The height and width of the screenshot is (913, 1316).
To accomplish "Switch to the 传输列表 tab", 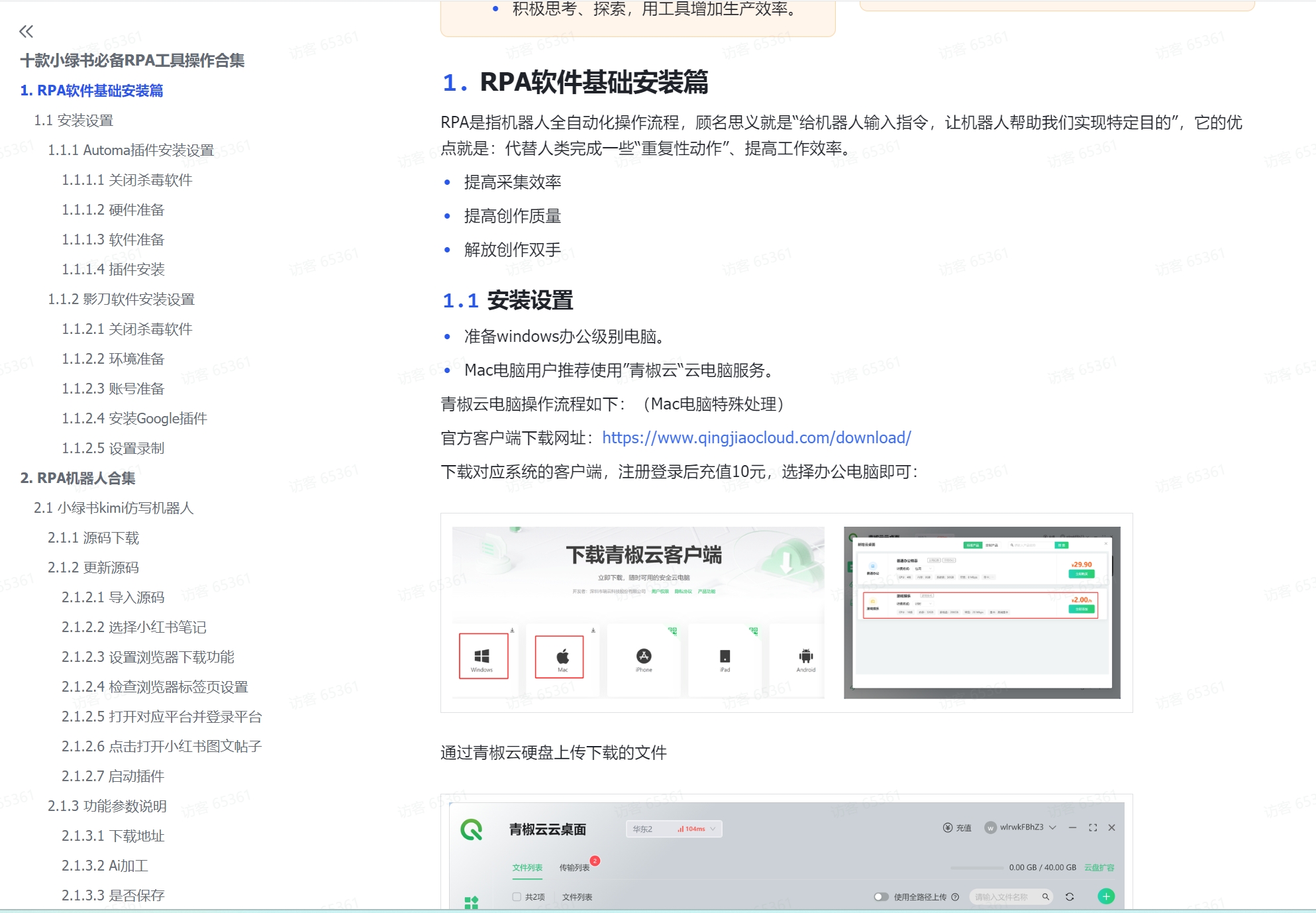I will click(x=574, y=867).
